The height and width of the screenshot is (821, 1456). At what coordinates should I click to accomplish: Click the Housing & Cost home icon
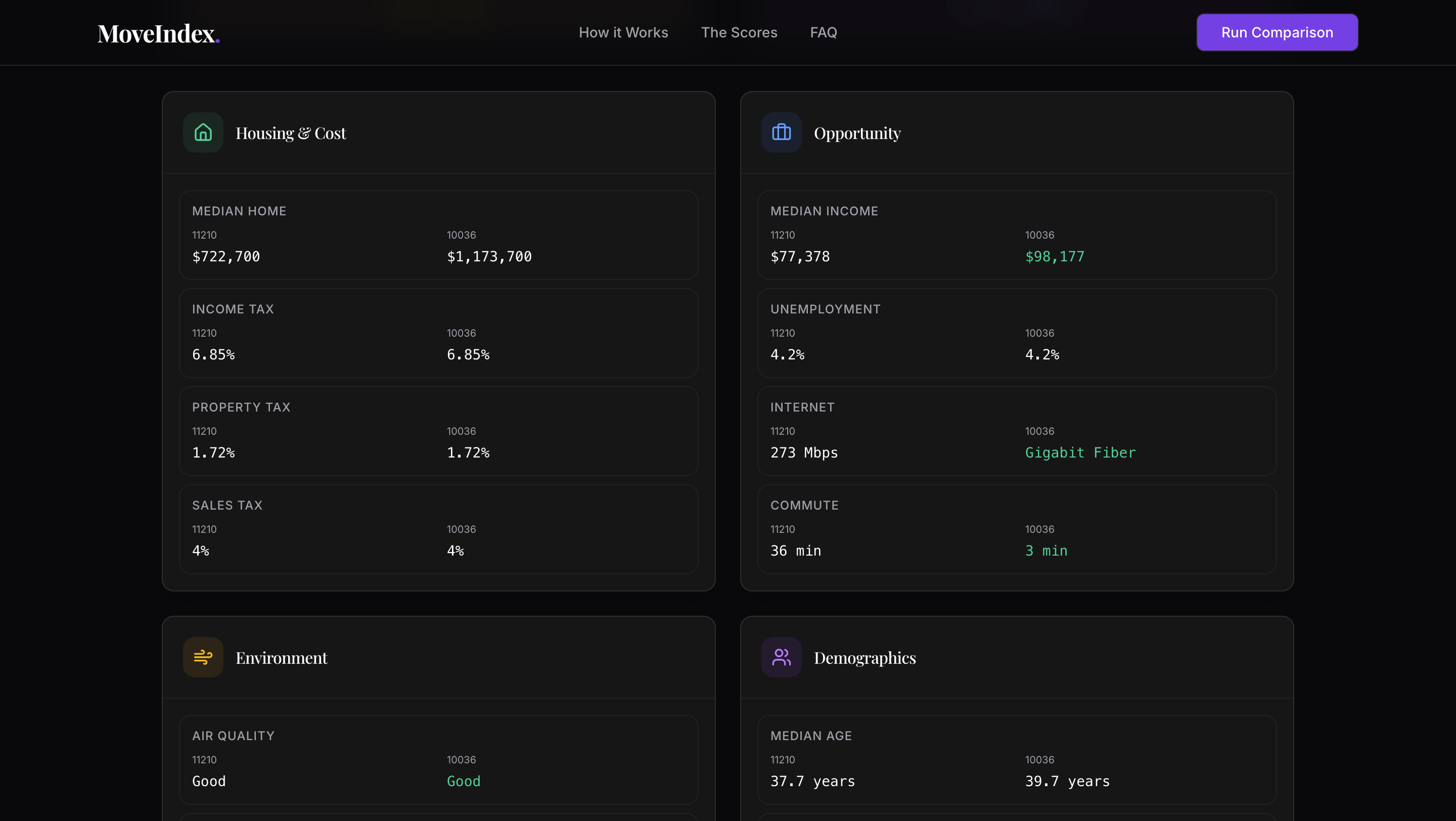202,132
